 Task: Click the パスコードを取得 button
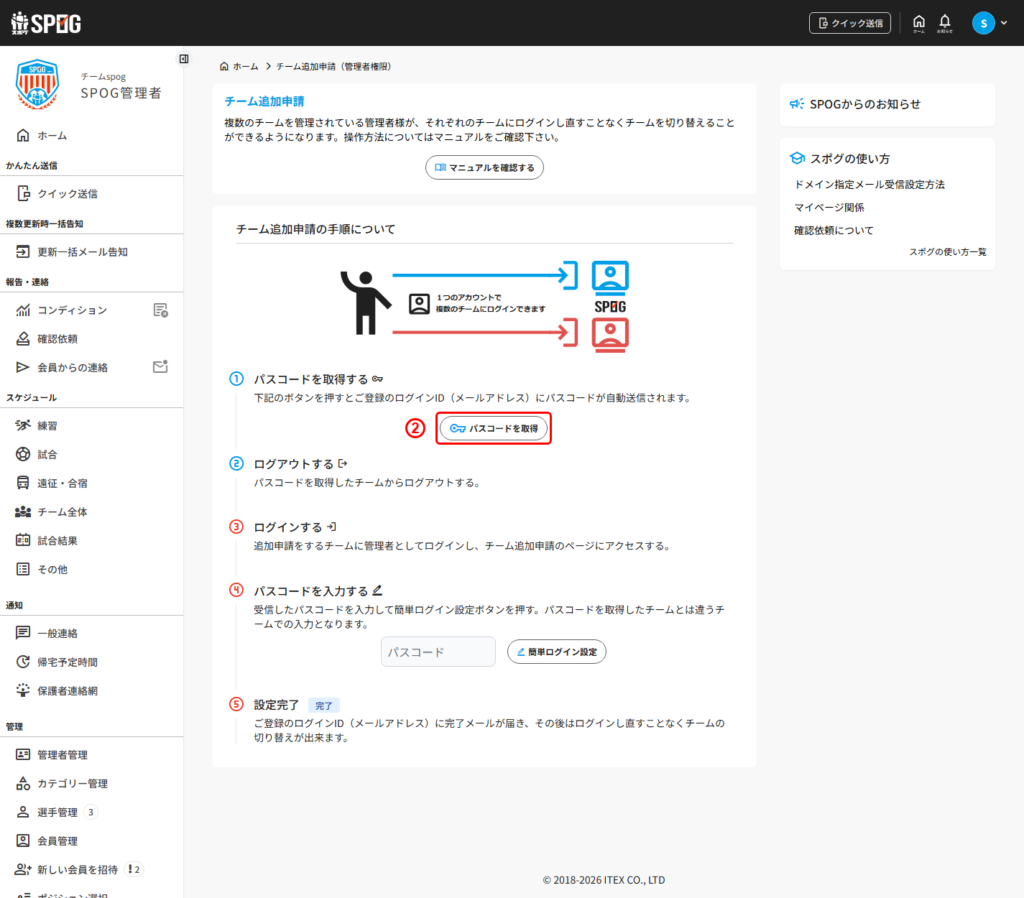pyautogui.click(x=494, y=428)
